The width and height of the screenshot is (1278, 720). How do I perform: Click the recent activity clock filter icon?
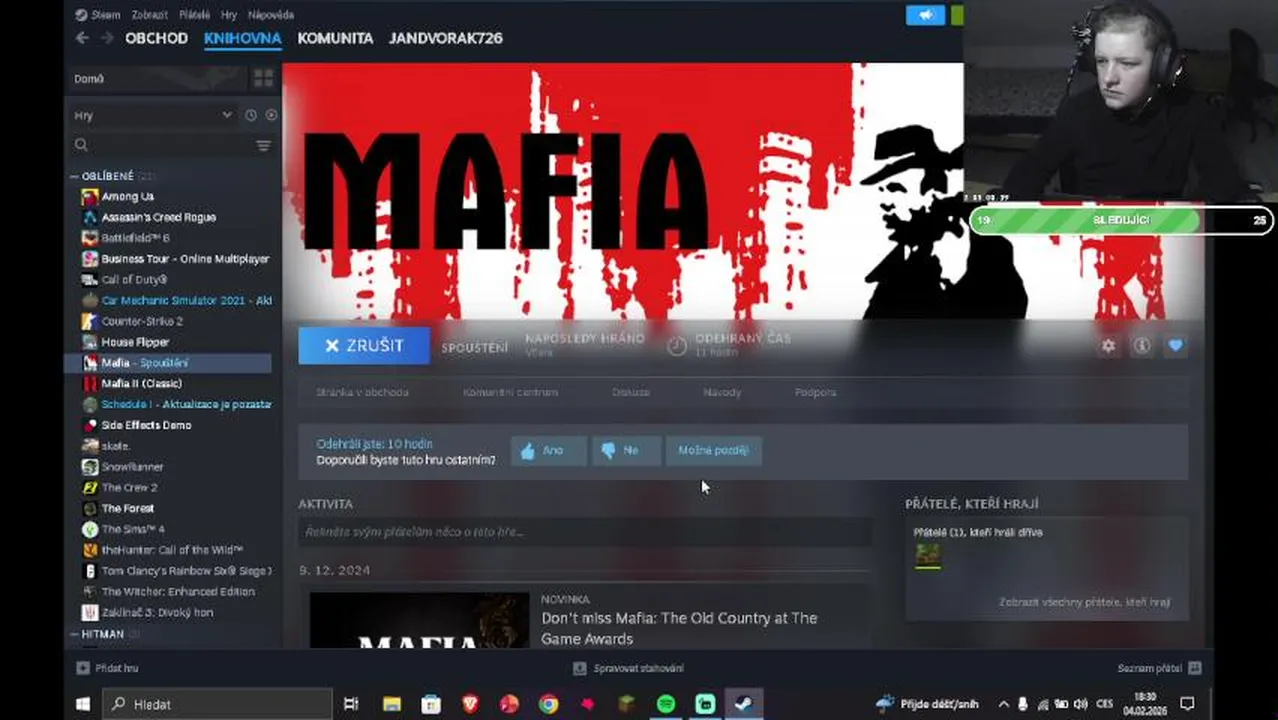(x=251, y=115)
